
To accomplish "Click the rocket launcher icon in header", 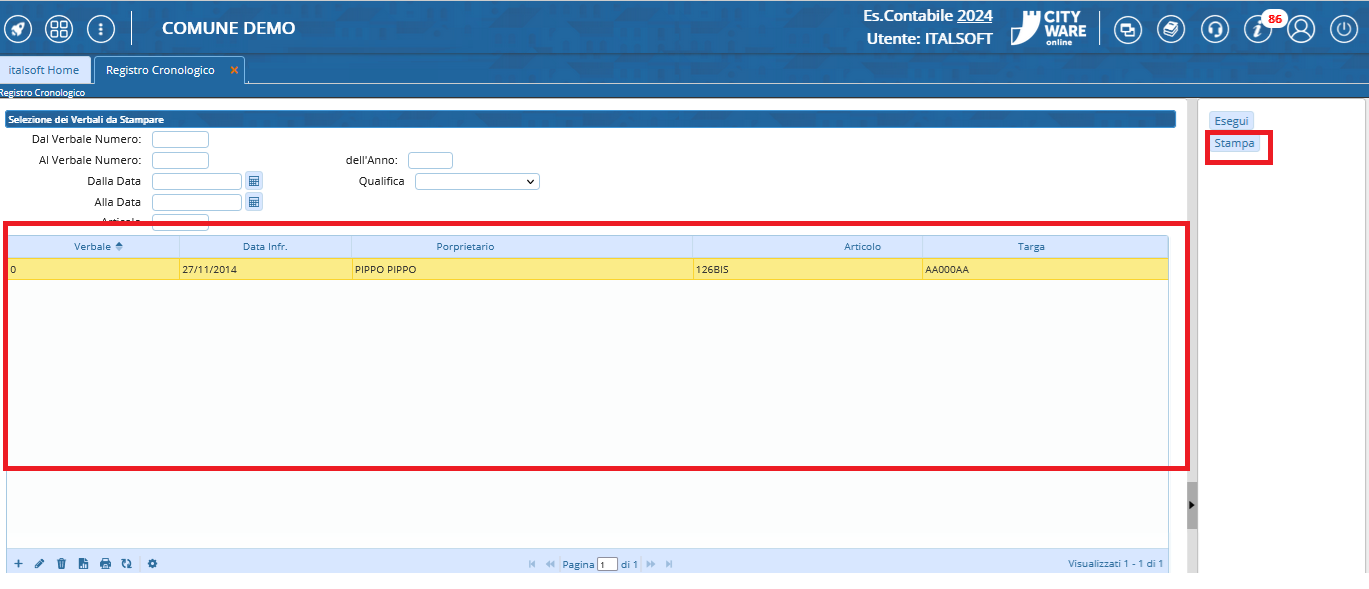I will pyautogui.click(x=18, y=29).
